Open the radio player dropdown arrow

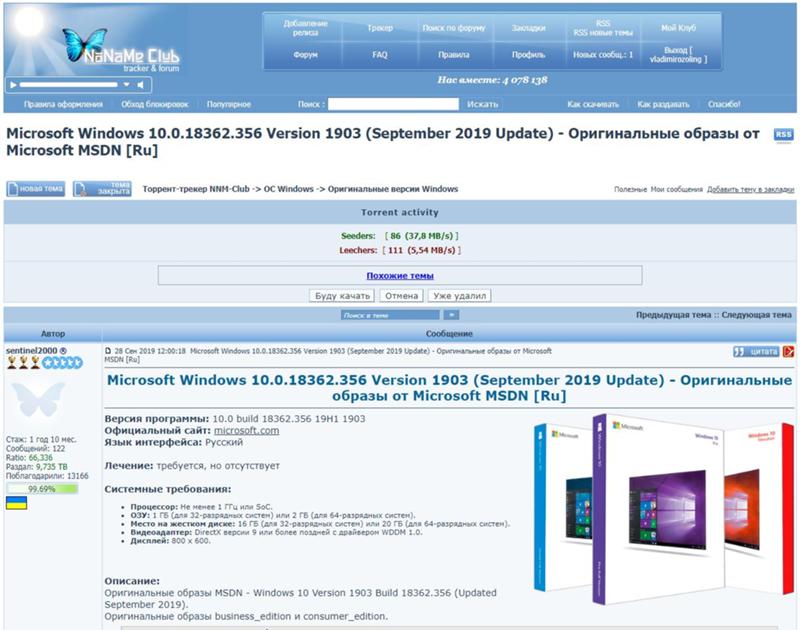point(127,85)
